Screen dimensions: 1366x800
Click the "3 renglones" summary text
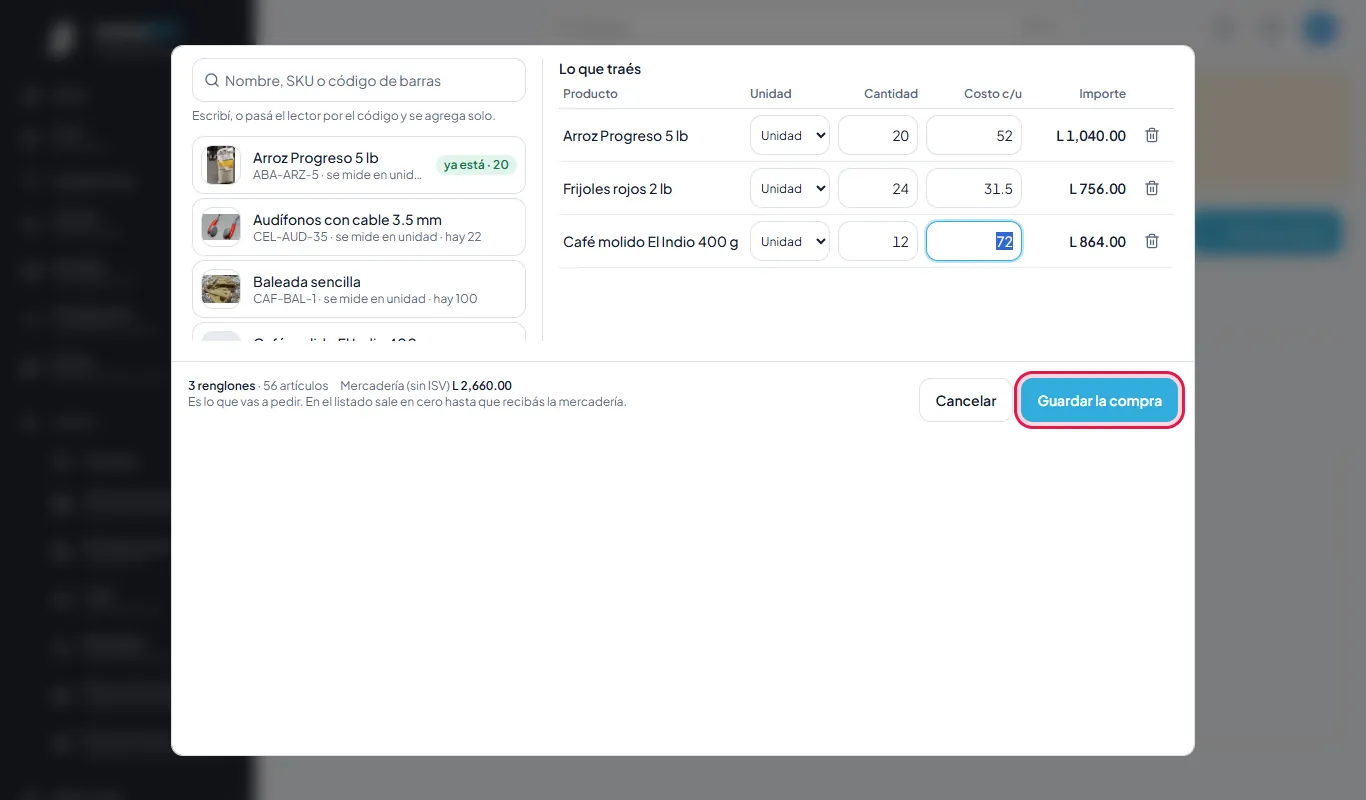222,385
